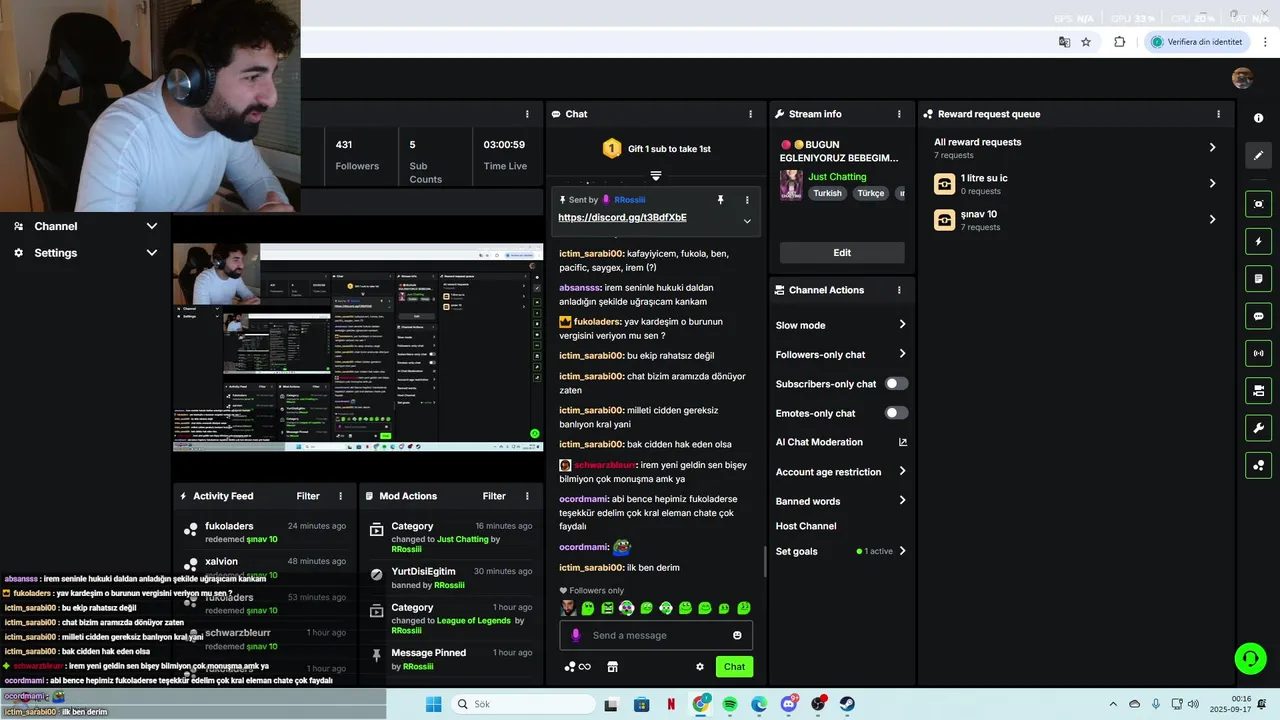Expand the '1 litre su ic' reward
1280x720 pixels.
[x=1076, y=184]
